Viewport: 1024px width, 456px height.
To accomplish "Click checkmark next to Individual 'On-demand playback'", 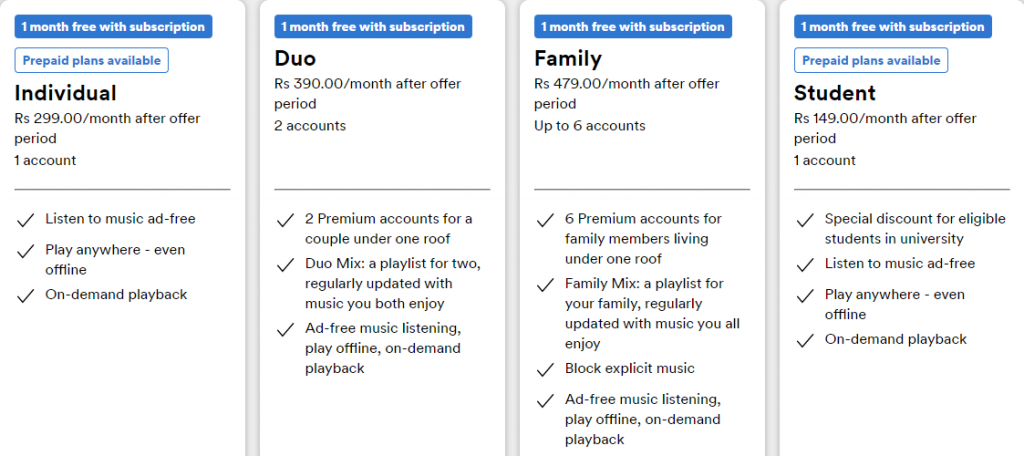I will [25, 296].
